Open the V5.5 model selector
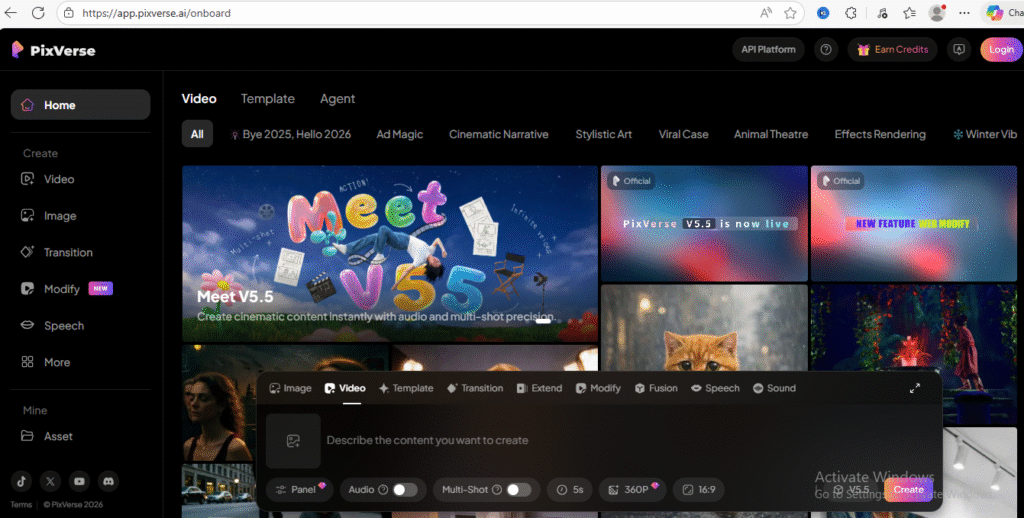The height and width of the screenshot is (518, 1024). [x=852, y=489]
